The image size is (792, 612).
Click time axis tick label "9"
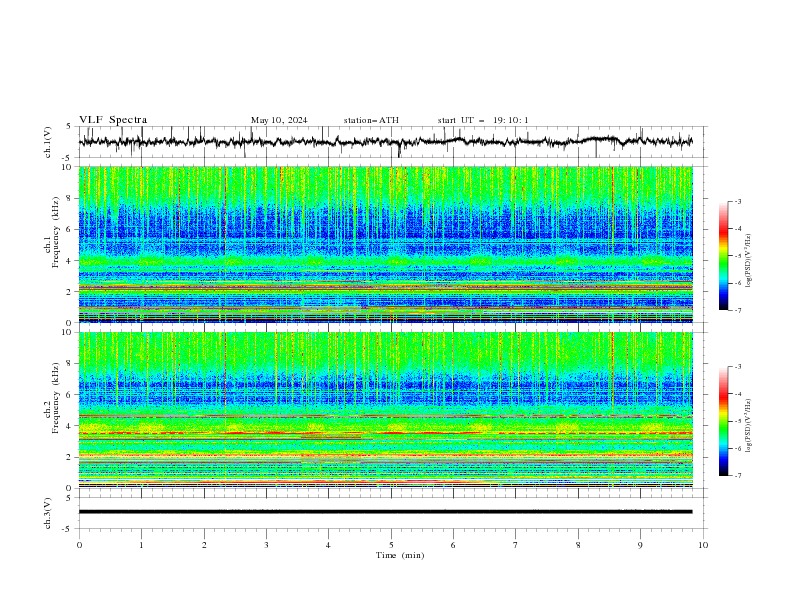point(640,545)
